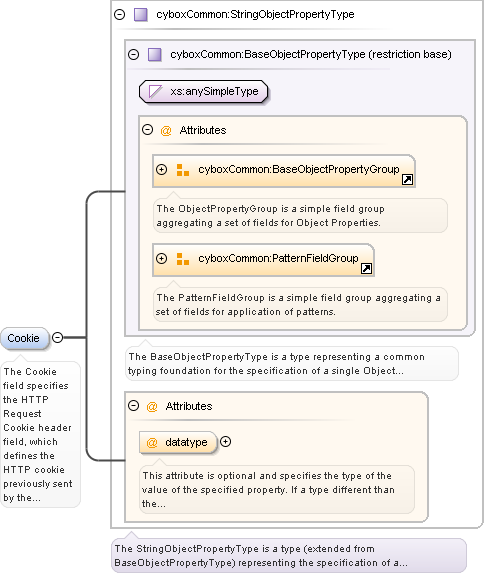Click the orange blocks icon of PatternFieldGroup

tap(183, 259)
